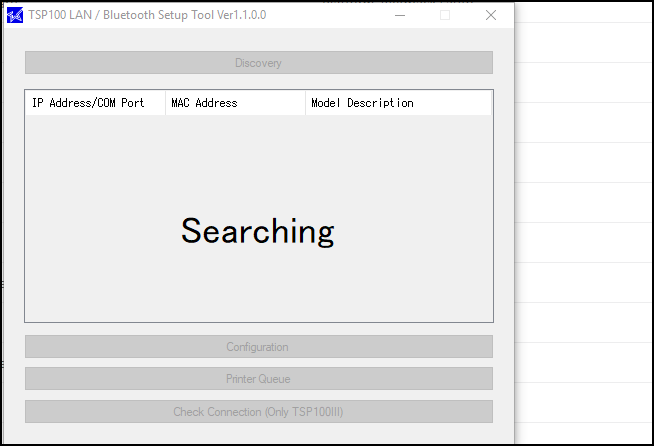Click the Star app icon in title bar
The height and width of the screenshot is (446, 654).
(15, 15)
